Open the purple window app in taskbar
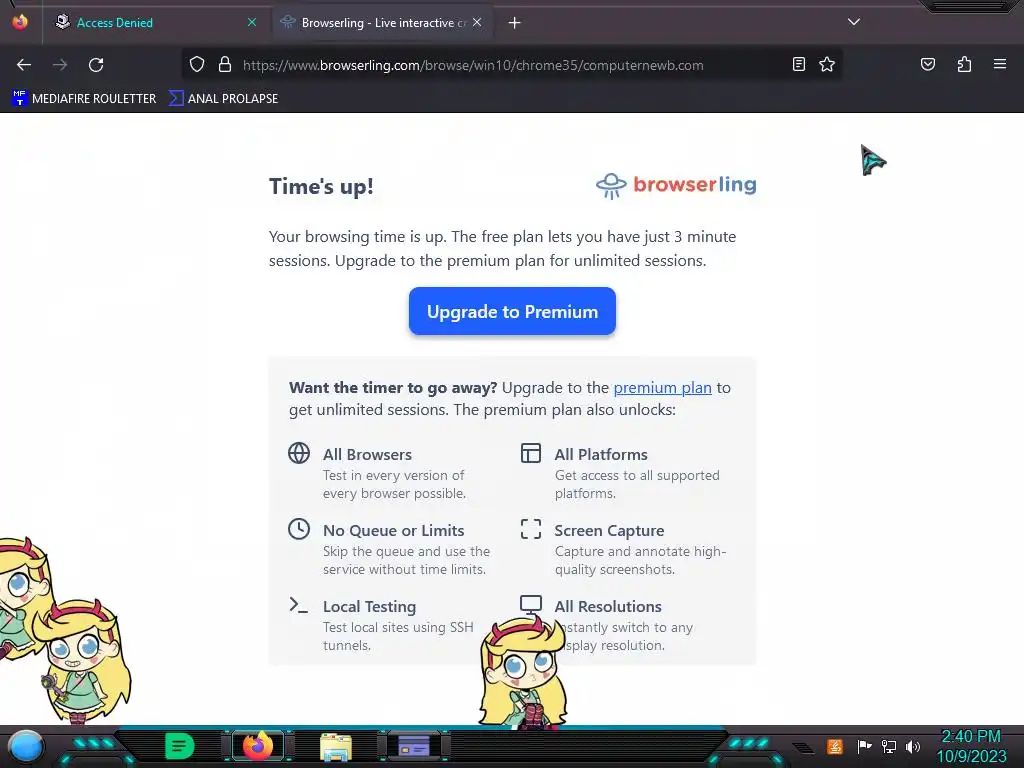The image size is (1024, 768). (x=414, y=746)
